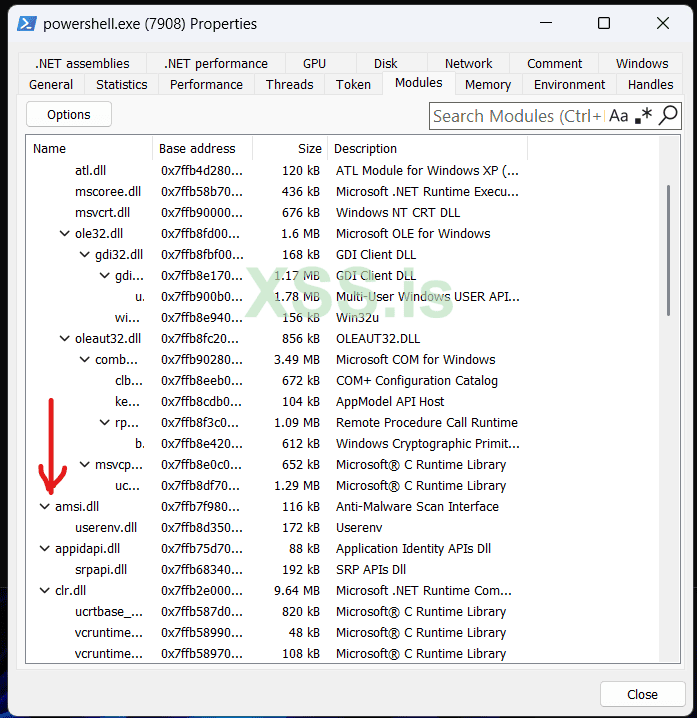Screen dimensions: 697x718
Task: Open the Environment tab
Action: coord(569,85)
